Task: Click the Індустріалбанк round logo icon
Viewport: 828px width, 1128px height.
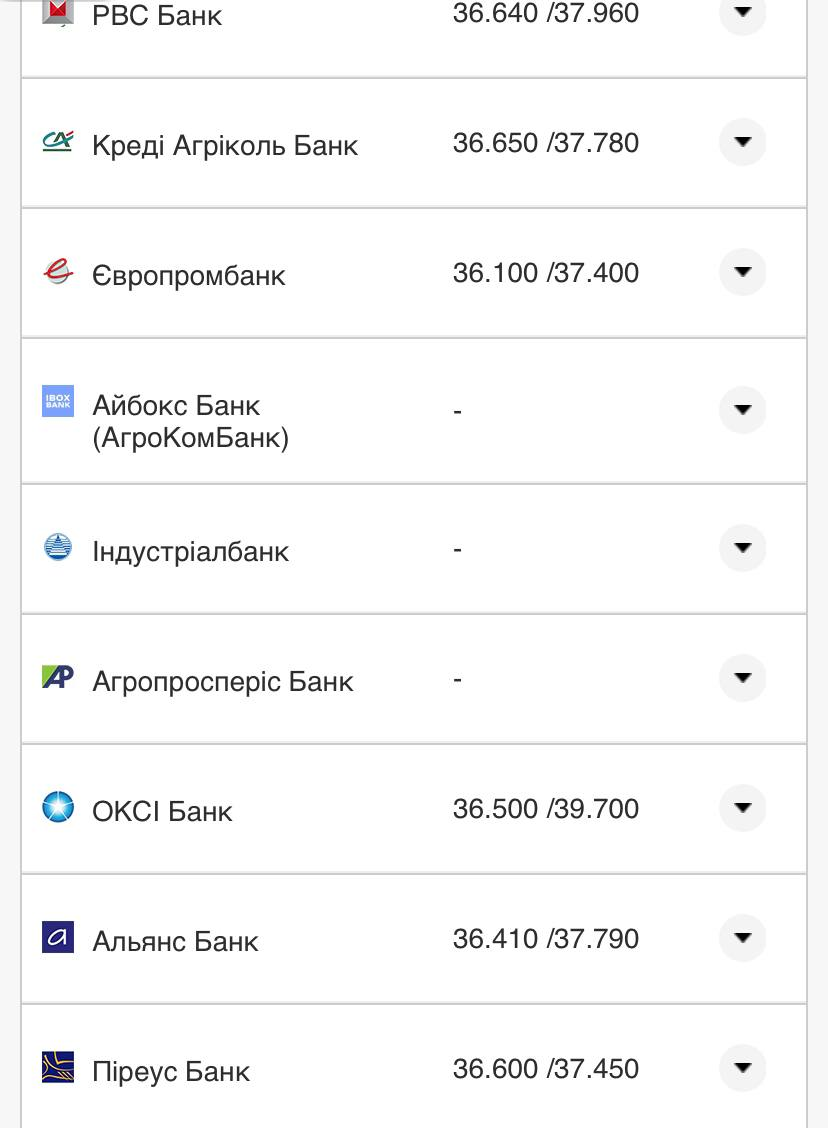Action: [58, 547]
